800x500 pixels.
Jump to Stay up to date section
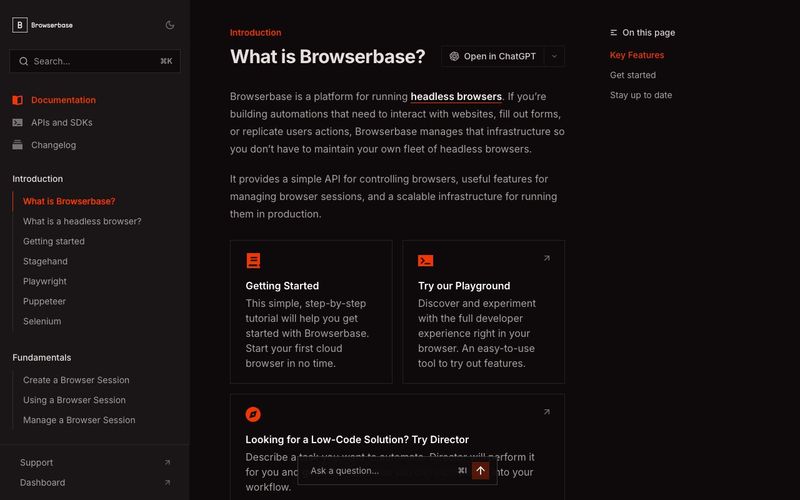641,95
